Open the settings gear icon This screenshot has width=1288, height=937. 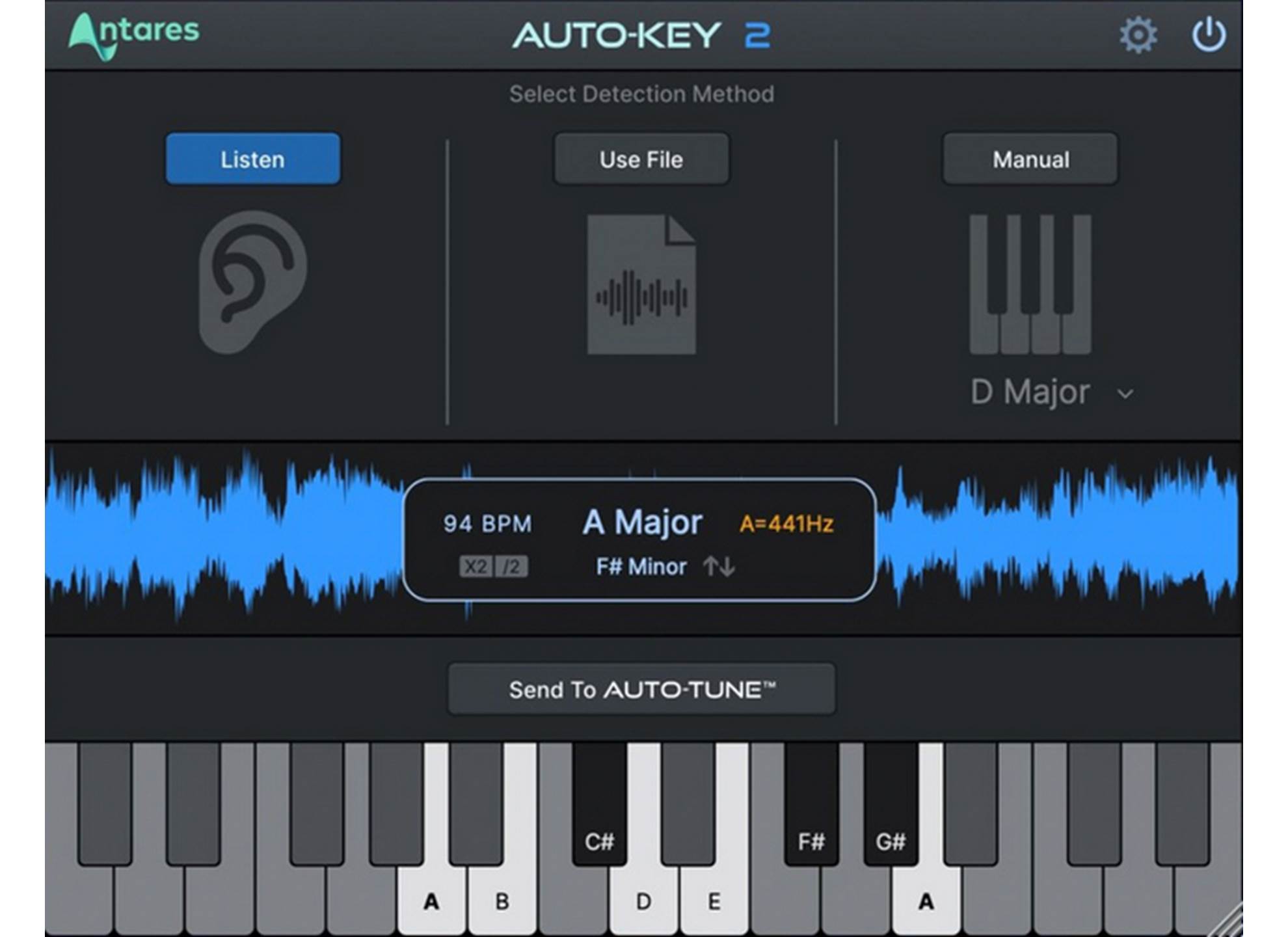(x=1138, y=34)
